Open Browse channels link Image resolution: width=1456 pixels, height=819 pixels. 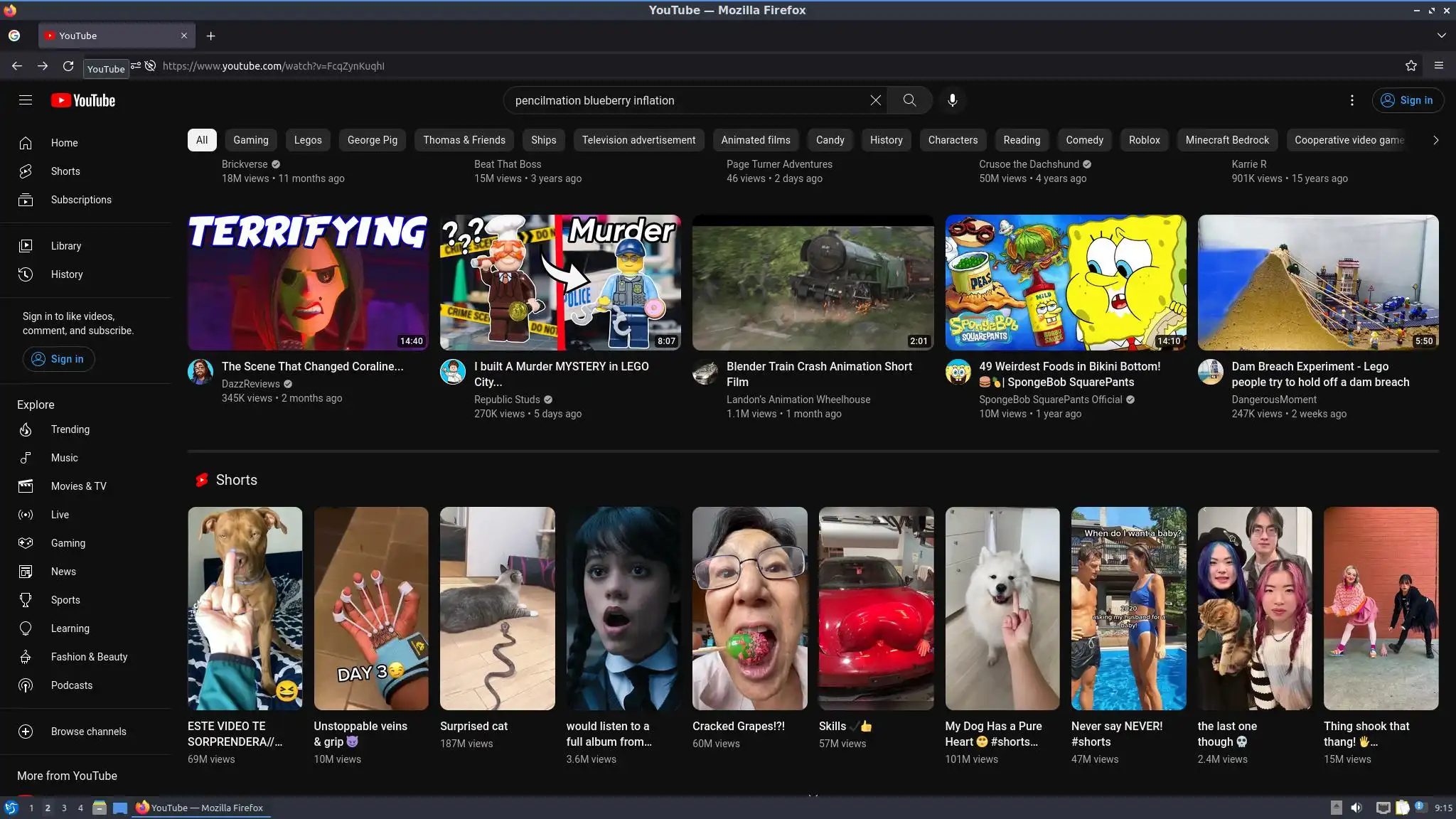(88, 732)
